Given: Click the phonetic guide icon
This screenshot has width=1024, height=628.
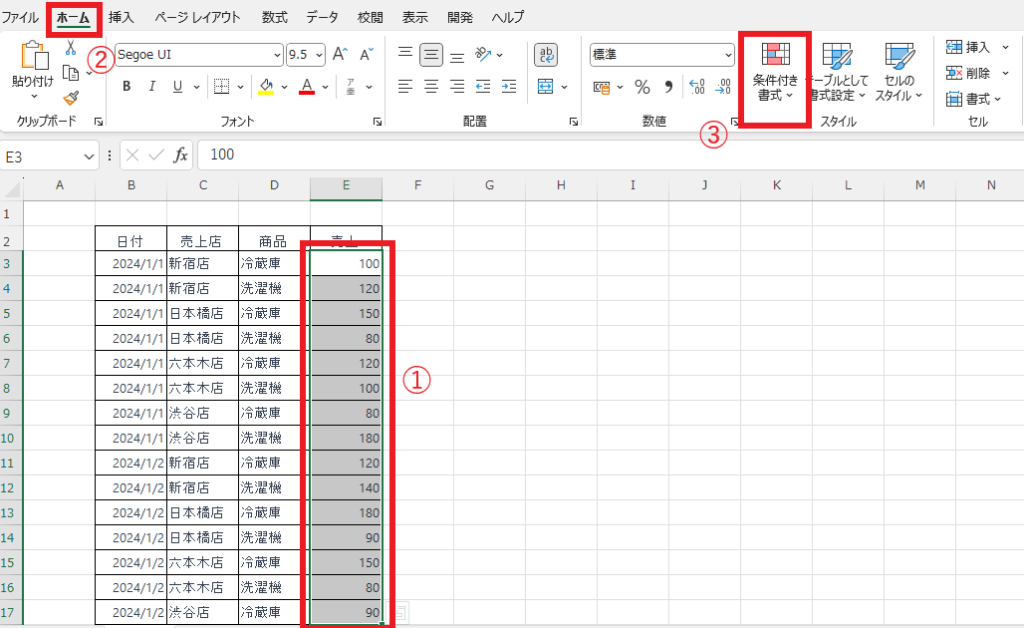Looking at the screenshot, I should click(x=351, y=86).
